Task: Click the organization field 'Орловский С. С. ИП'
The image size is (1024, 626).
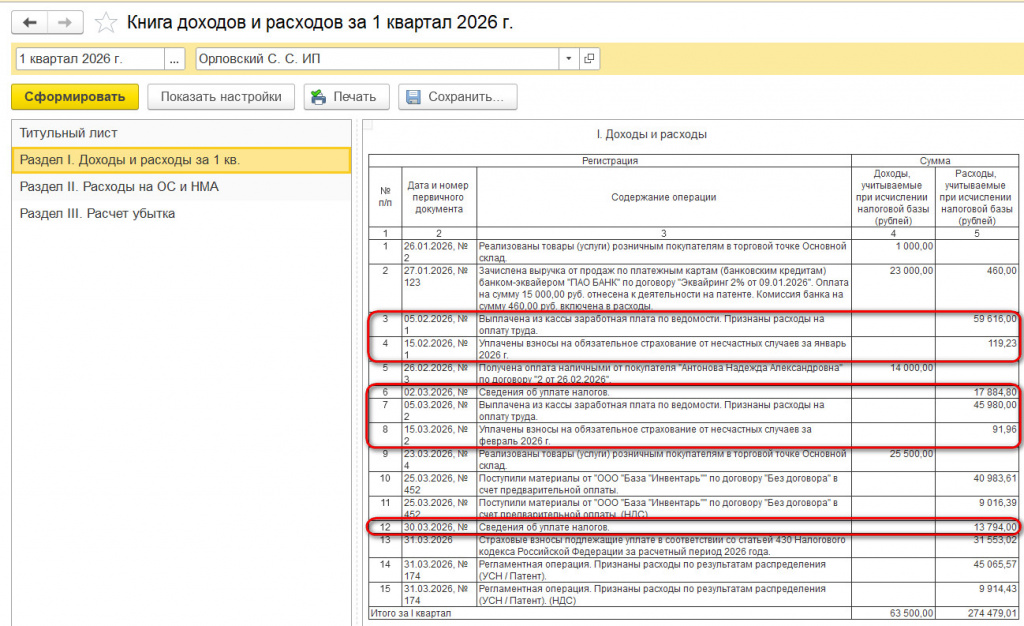Action: tap(377, 59)
